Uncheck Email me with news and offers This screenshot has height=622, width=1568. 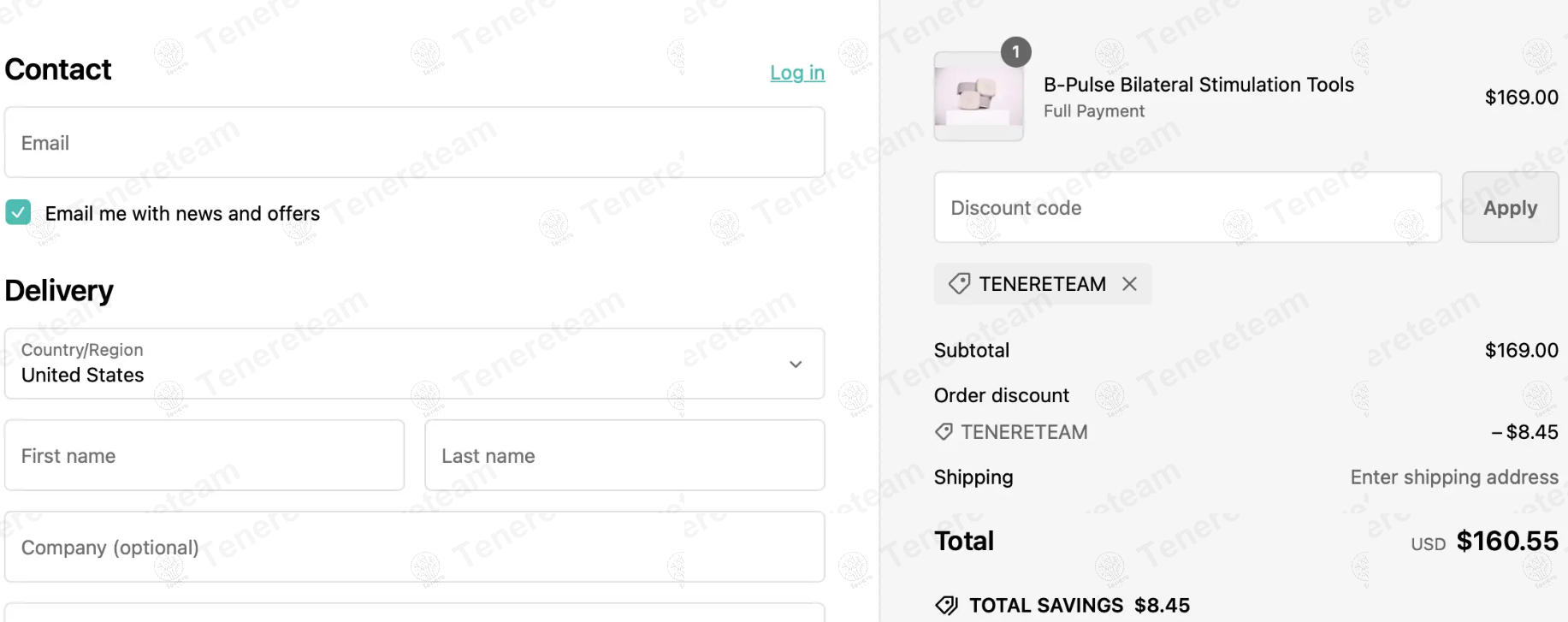[x=18, y=212]
